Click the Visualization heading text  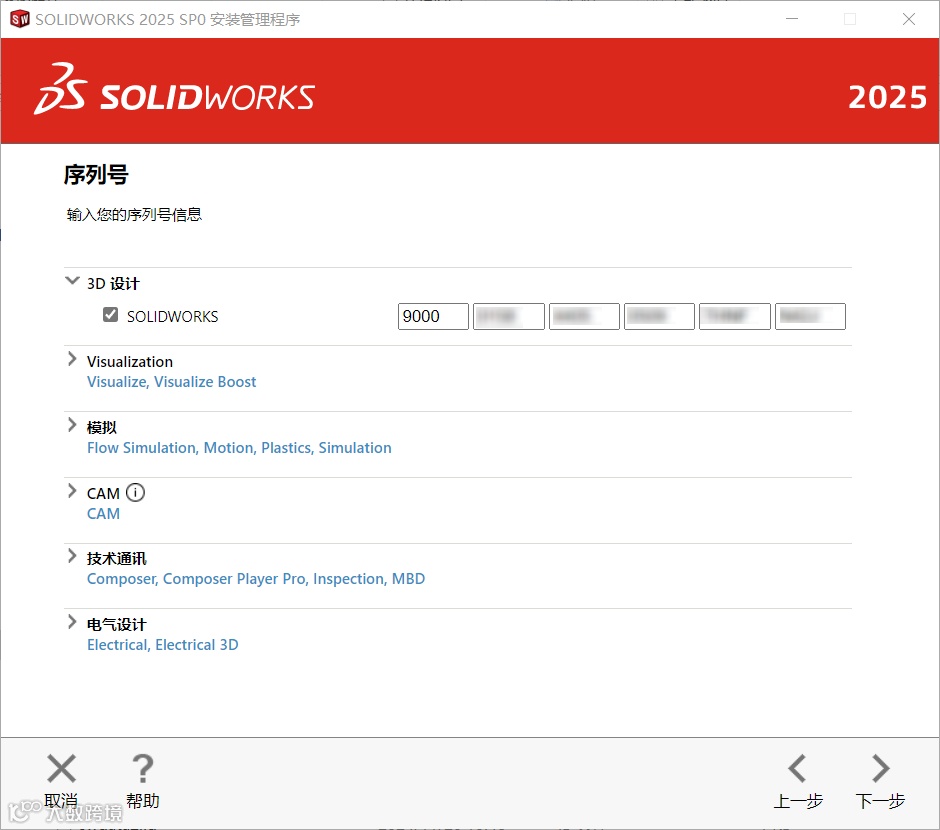130,361
